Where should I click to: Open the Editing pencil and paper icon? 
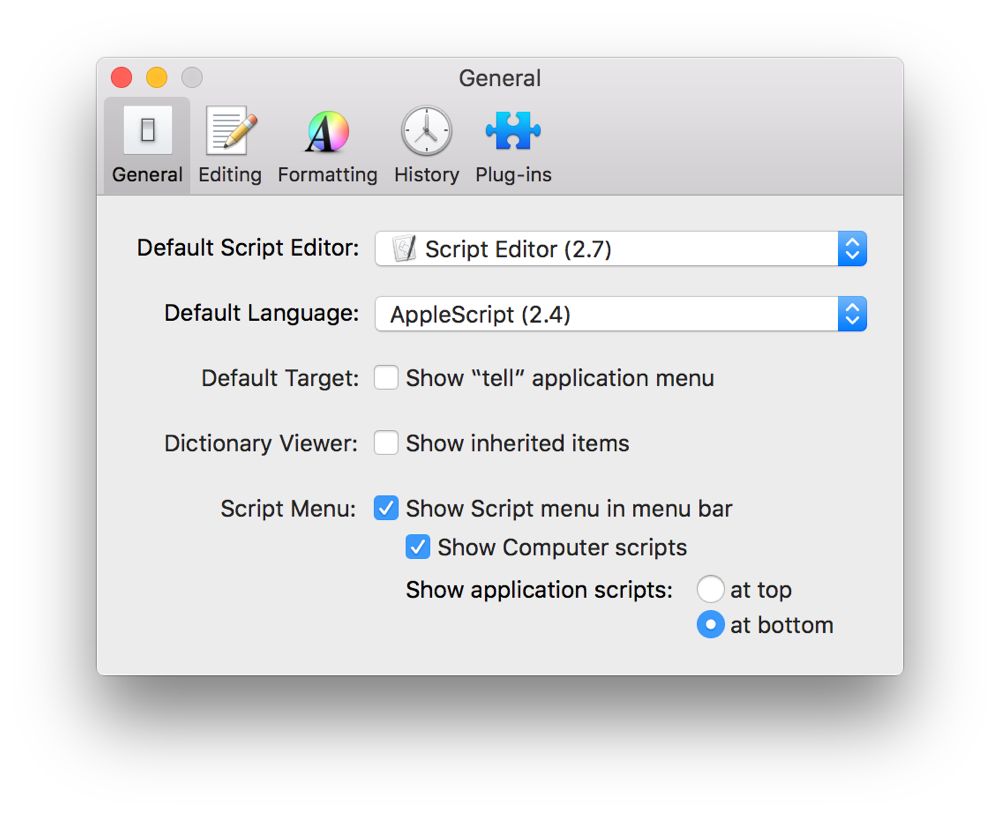[x=230, y=131]
